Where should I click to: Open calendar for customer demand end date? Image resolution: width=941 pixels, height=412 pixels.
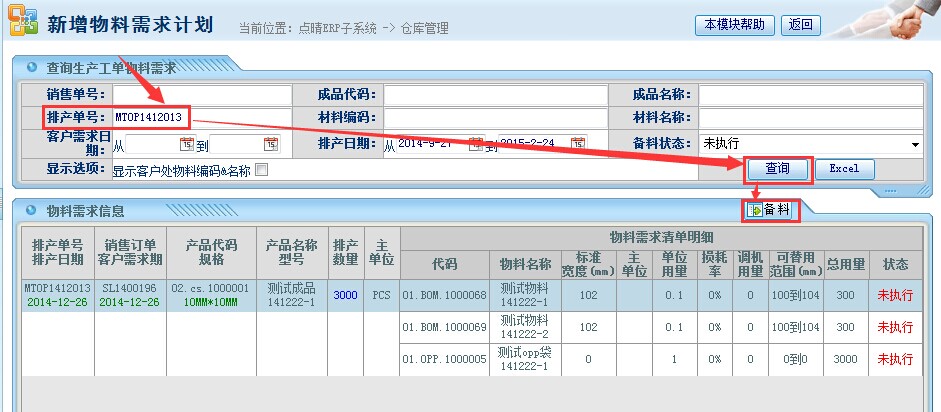pyautogui.click(x=271, y=144)
